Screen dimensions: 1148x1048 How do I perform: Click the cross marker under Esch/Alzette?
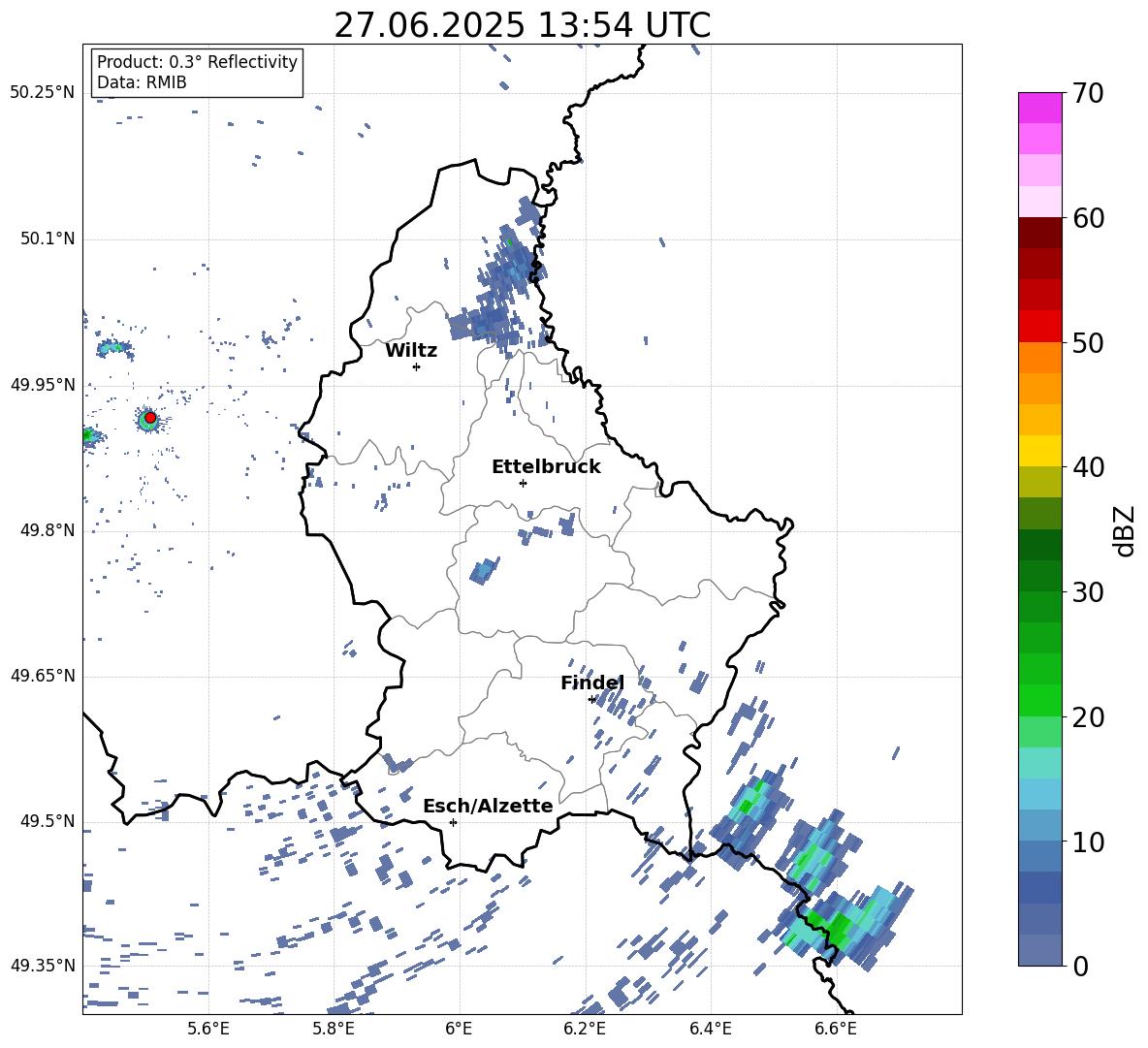(x=453, y=822)
